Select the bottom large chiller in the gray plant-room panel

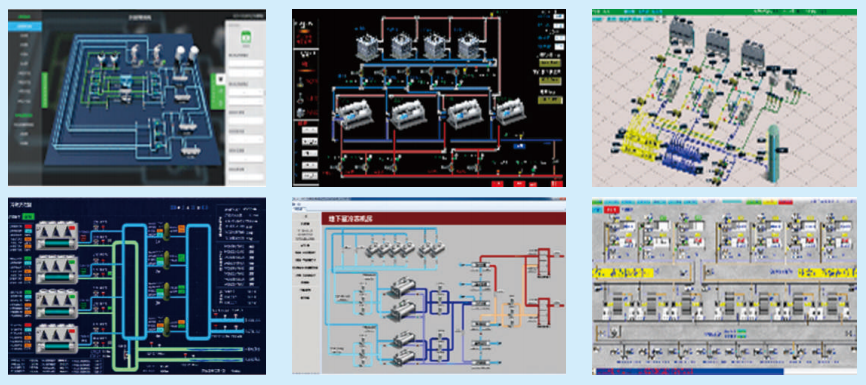click(x=401, y=357)
